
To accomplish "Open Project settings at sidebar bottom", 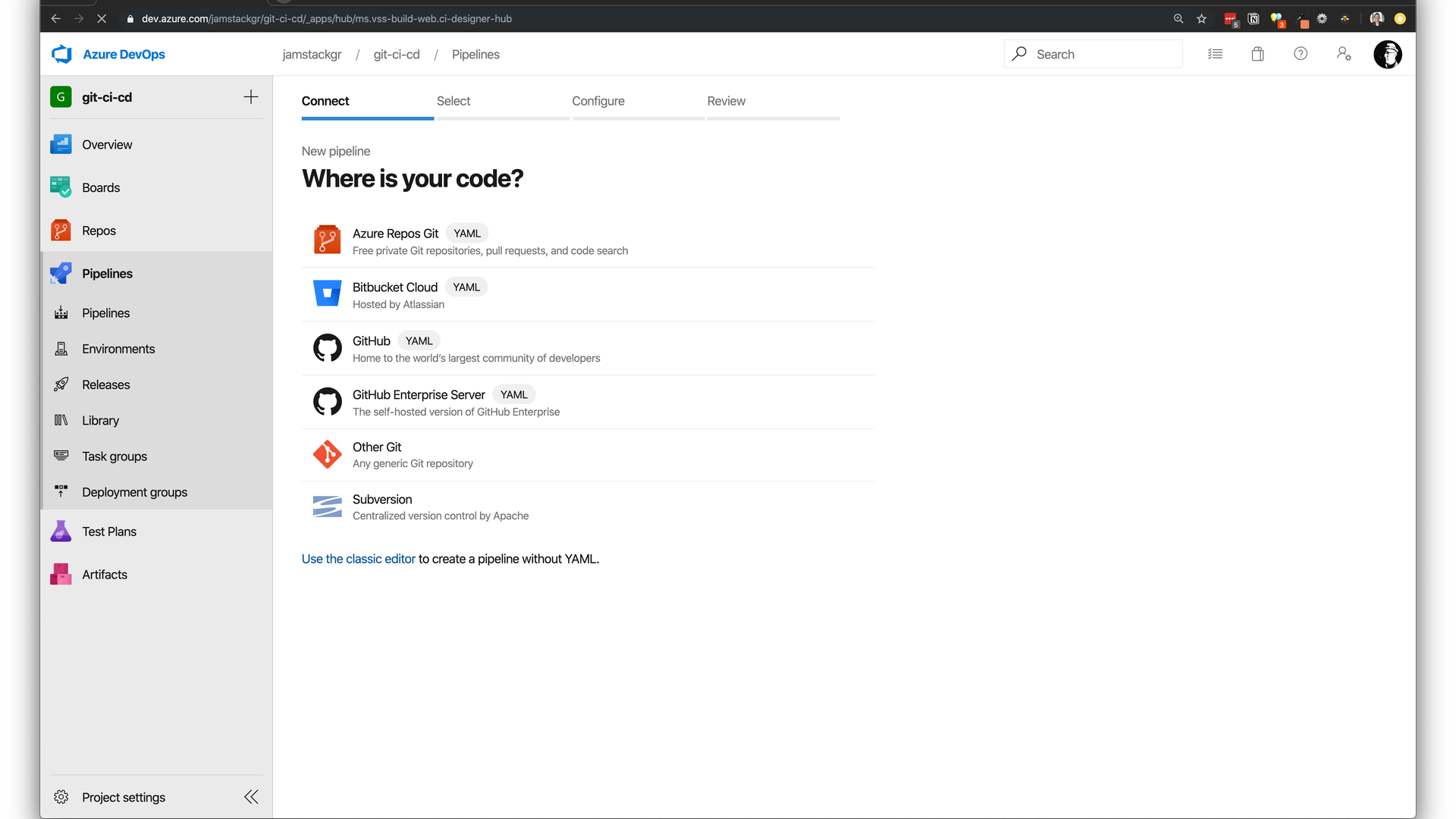I will 123,797.
